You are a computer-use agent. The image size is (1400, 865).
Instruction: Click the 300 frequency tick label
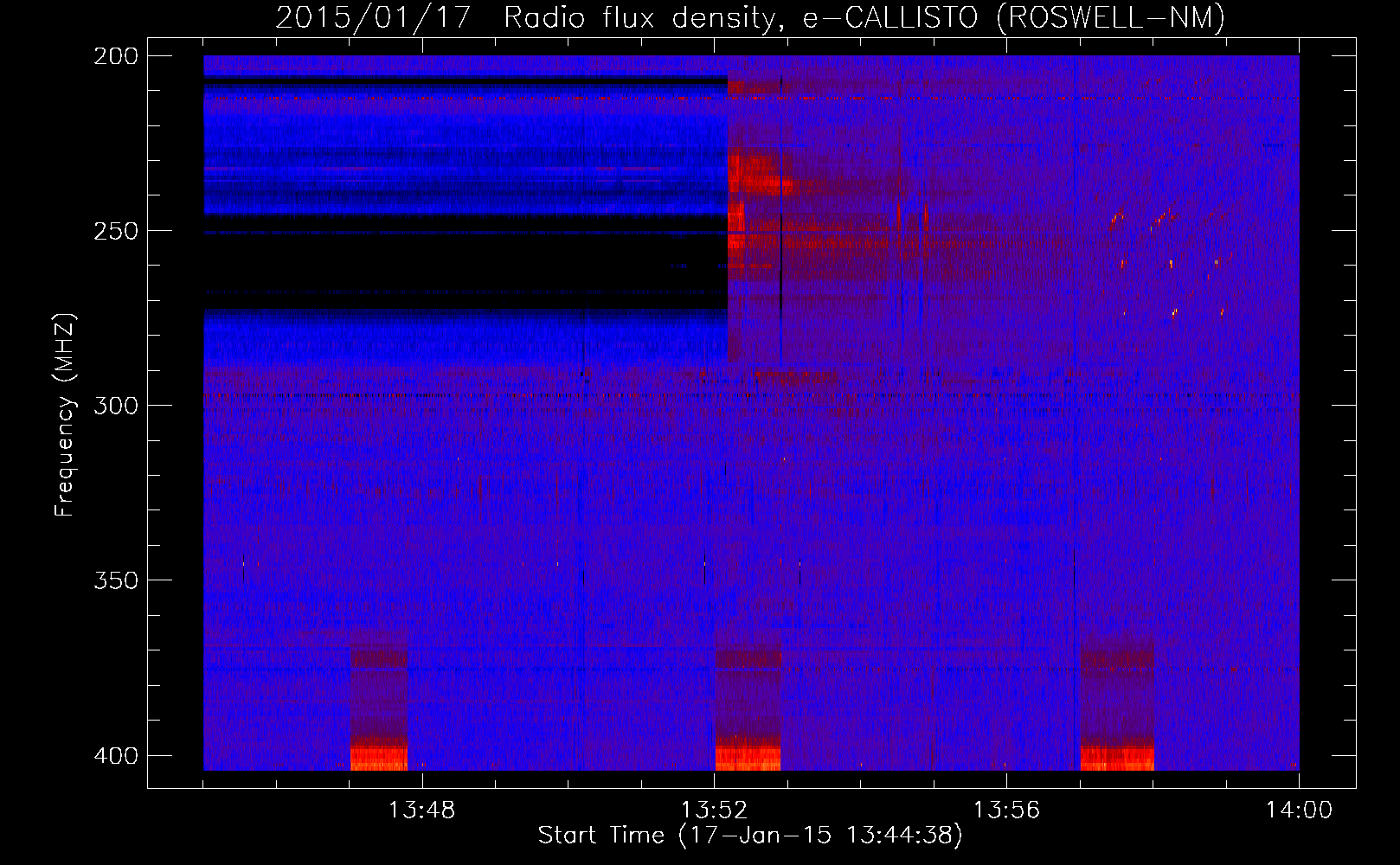(x=116, y=406)
